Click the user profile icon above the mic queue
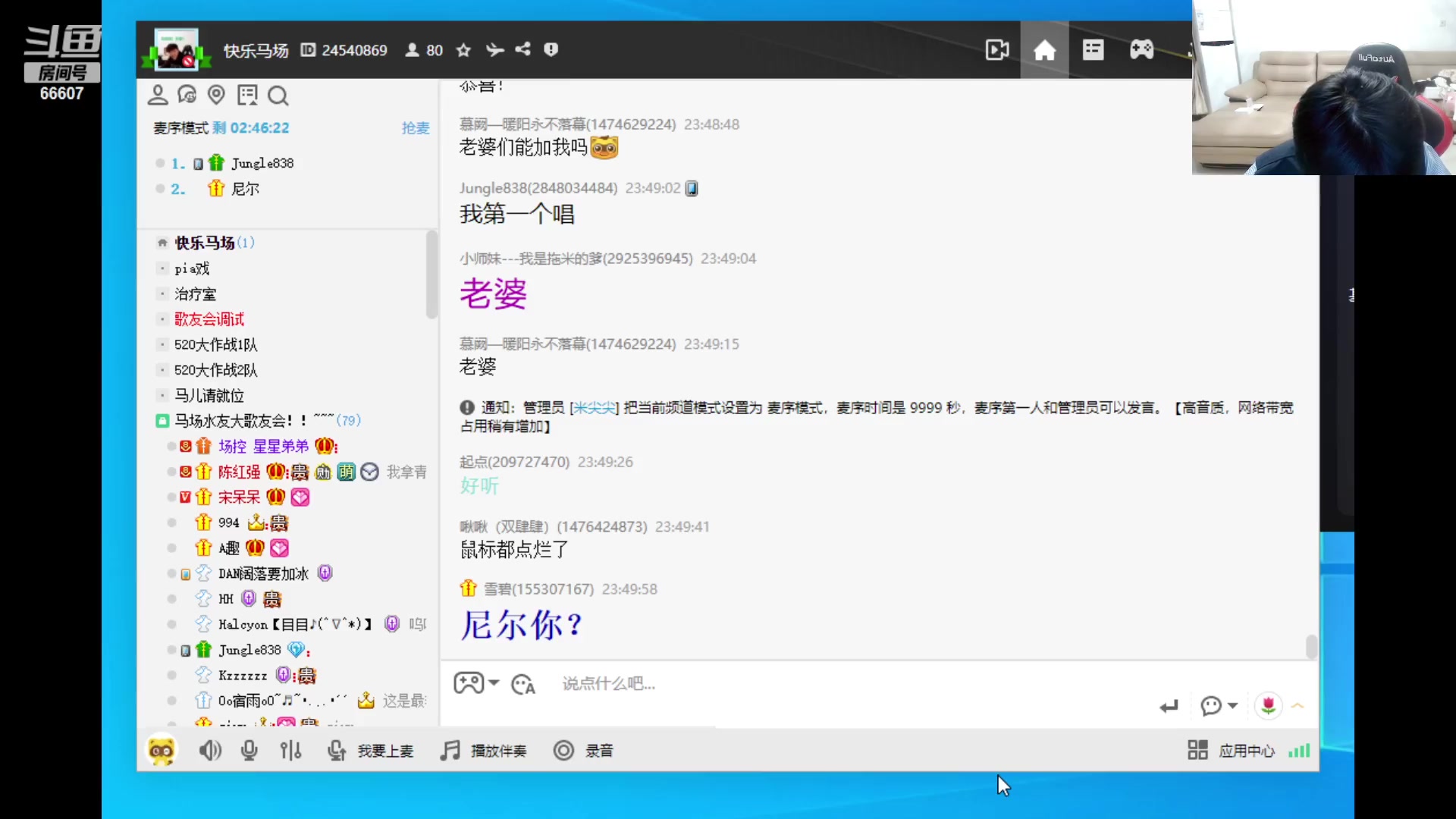The height and width of the screenshot is (819, 1456). pos(157,96)
